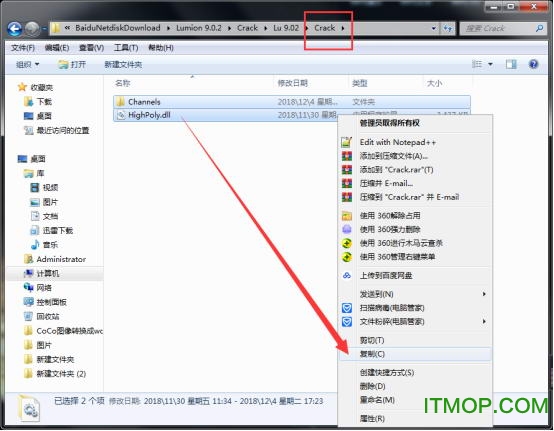Open 控制面板 in sidebar
This screenshot has width=554, height=431.
(52, 302)
